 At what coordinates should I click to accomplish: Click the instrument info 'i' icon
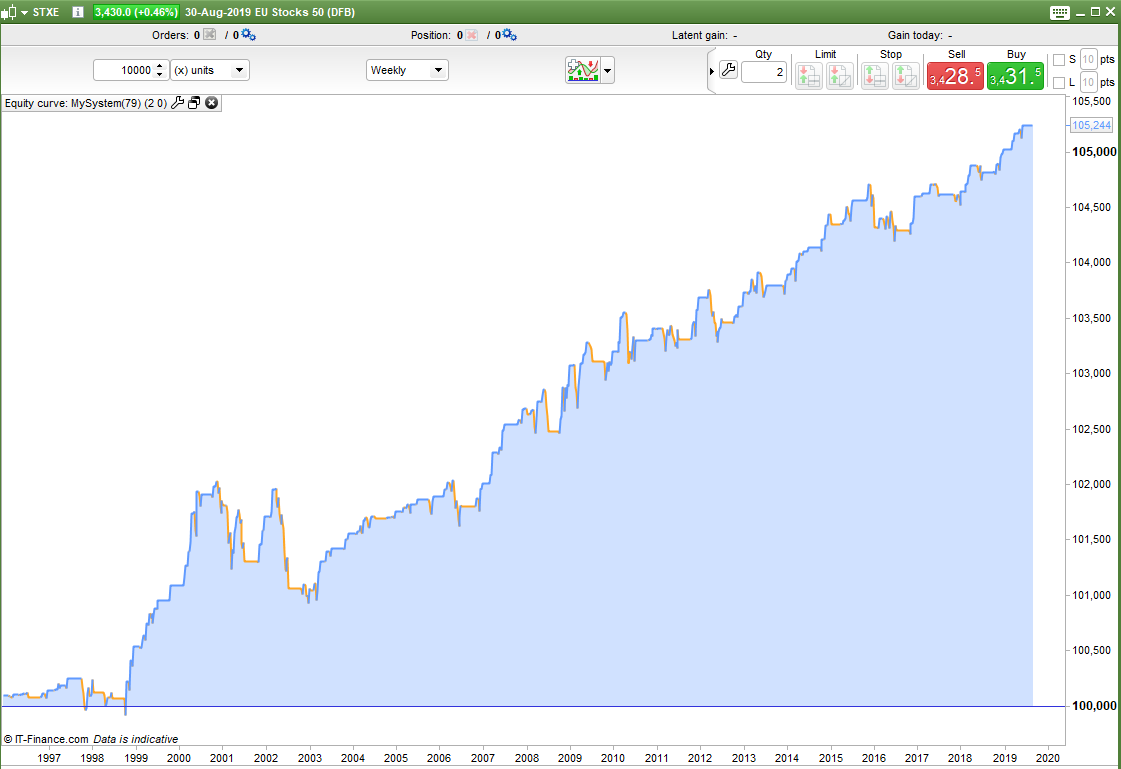[x=78, y=12]
